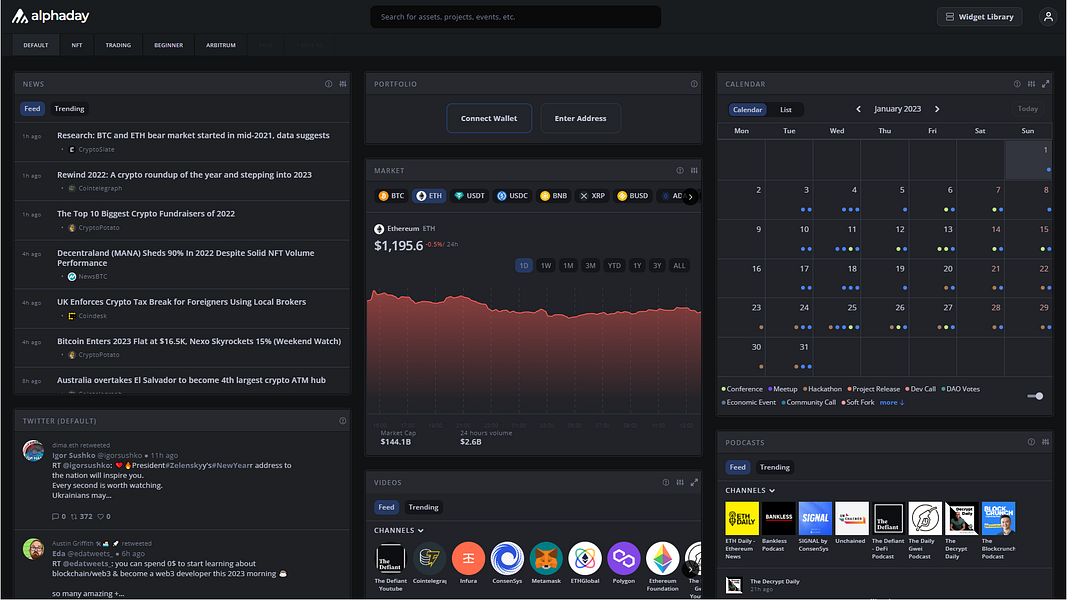Image resolution: width=1067 pixels, height=600 pixels.
Task: Open the Podcasts widget options icon
Action: [x=1046, y=442]
